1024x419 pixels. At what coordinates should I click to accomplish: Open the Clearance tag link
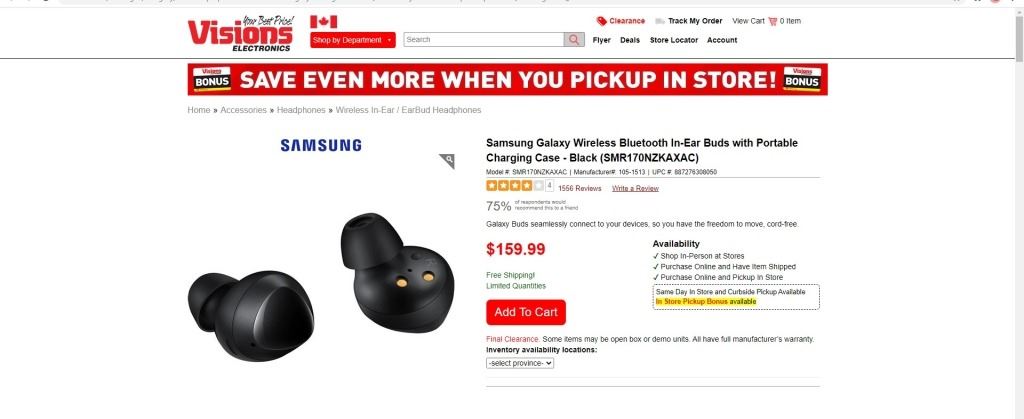point(602,21)
